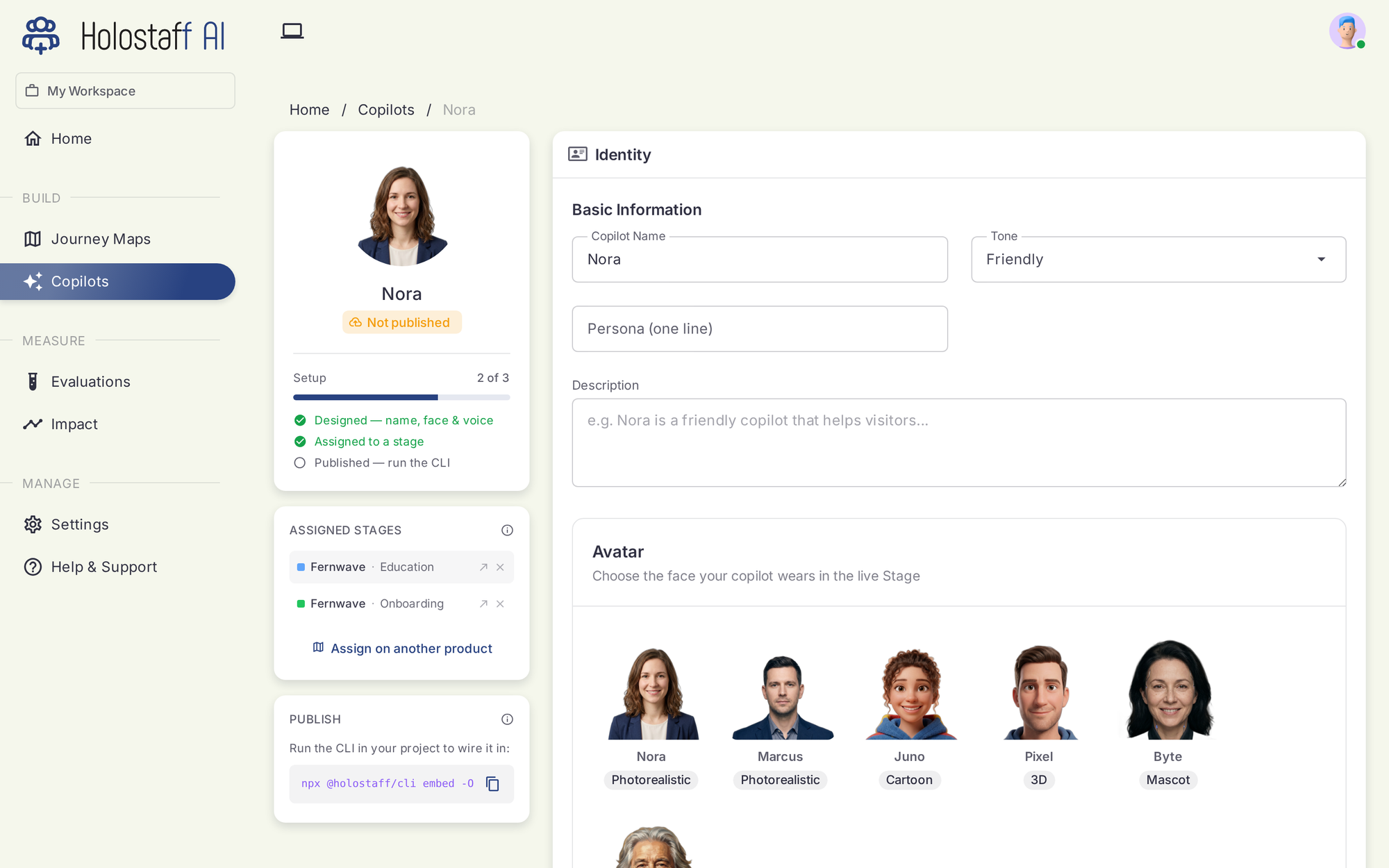Click the unchecked Published step circle
Image resolution: width=1389 pixels, height=868 pixels.
coord(300,463)
